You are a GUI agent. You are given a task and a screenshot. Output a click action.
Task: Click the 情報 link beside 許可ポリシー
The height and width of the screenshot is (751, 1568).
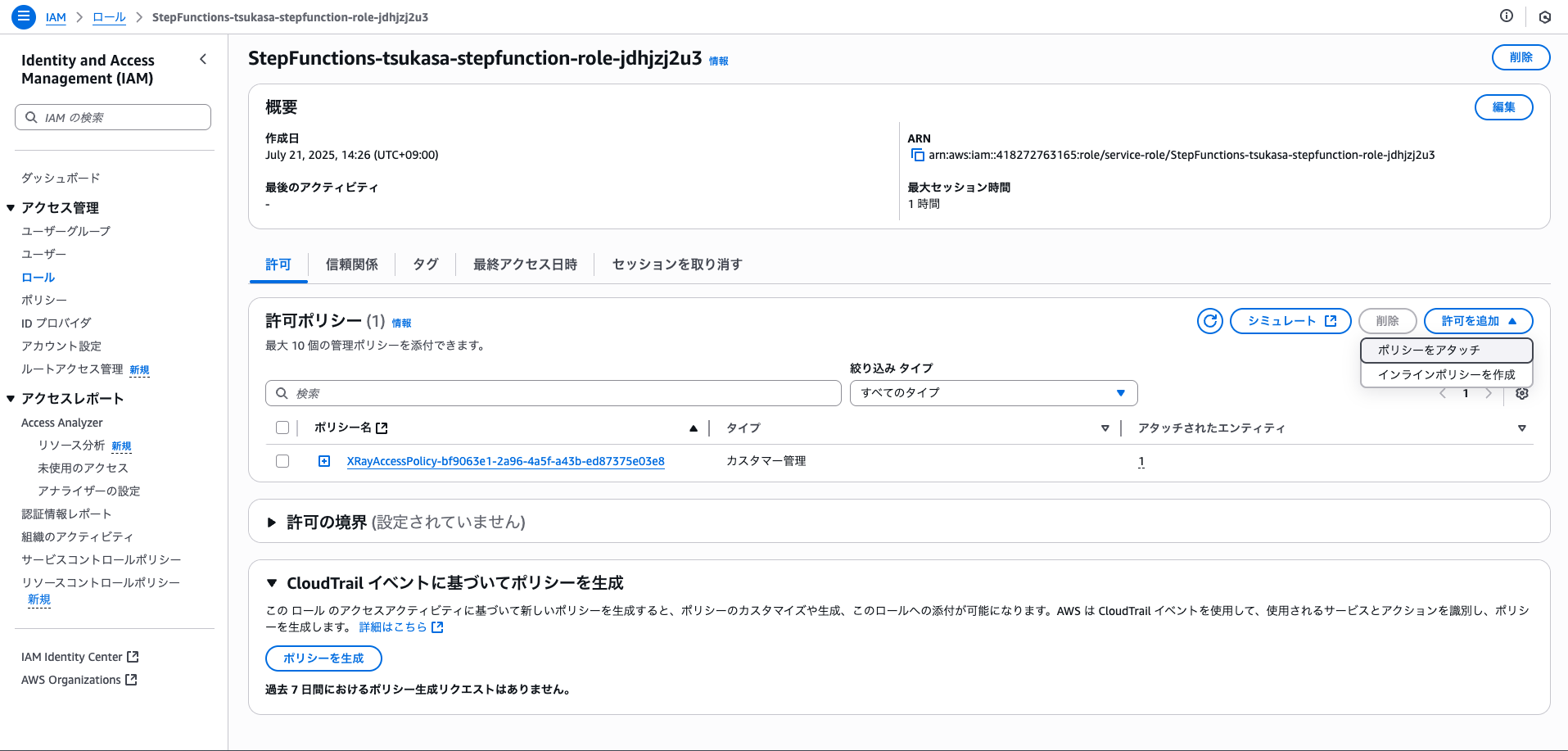(402, 323)
